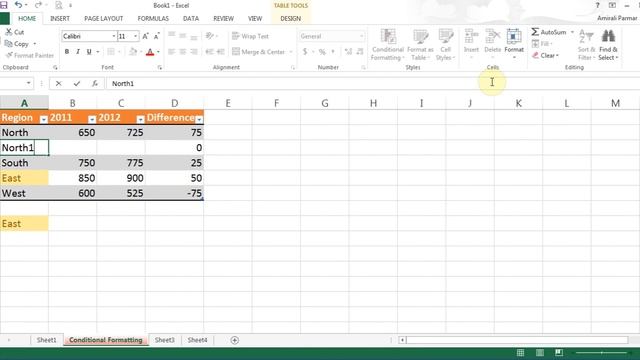Select column E header

click(228, 103)
